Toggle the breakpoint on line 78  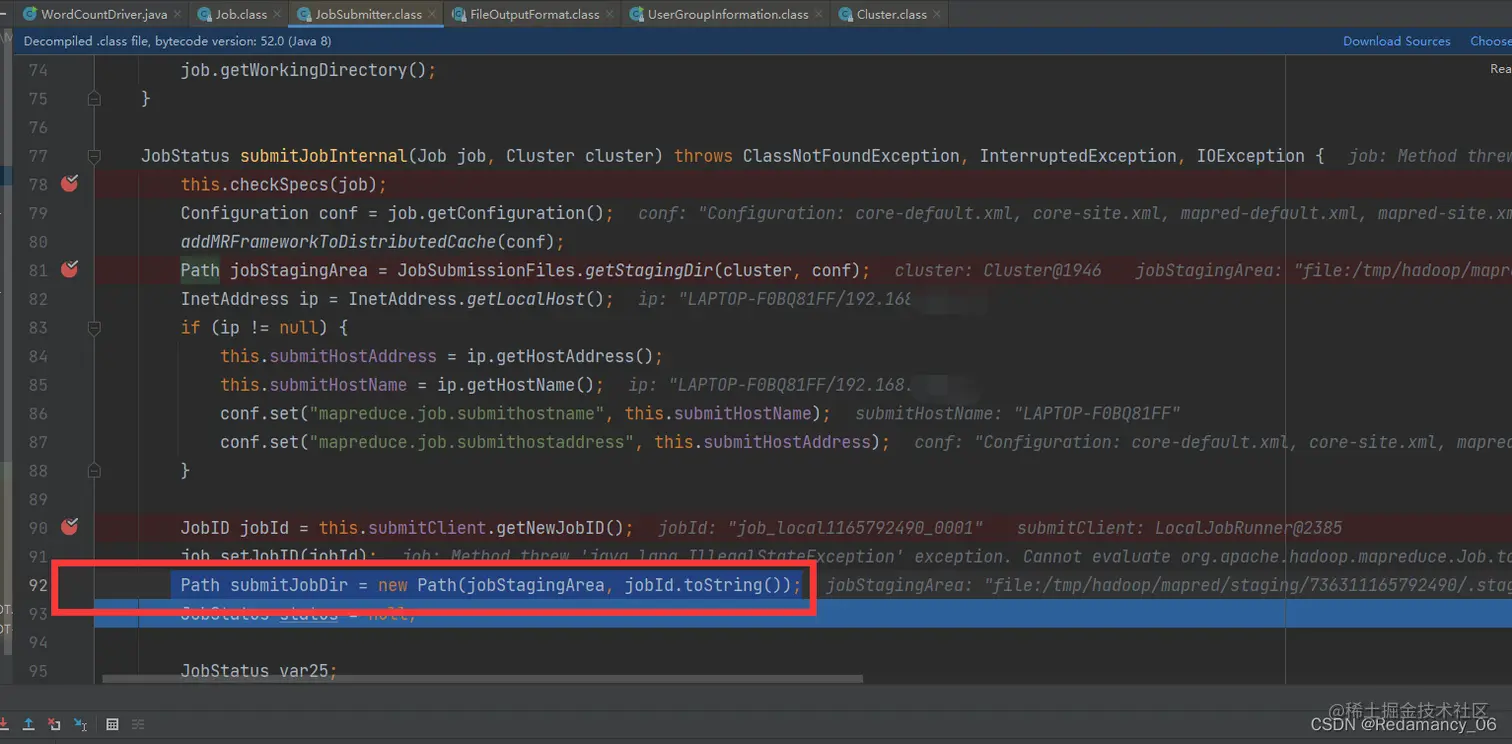pyautogui.click(x=69, y=183)
